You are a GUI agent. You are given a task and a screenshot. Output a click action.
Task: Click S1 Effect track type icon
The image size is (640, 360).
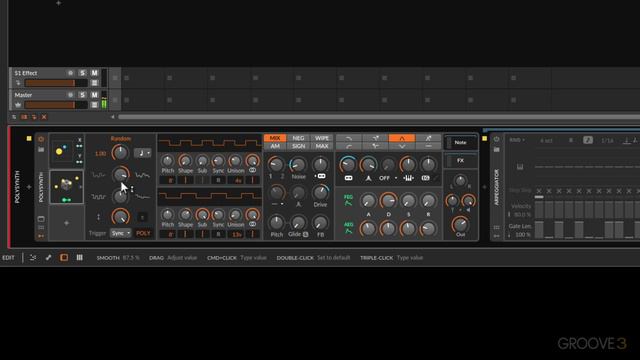[18, 83]
